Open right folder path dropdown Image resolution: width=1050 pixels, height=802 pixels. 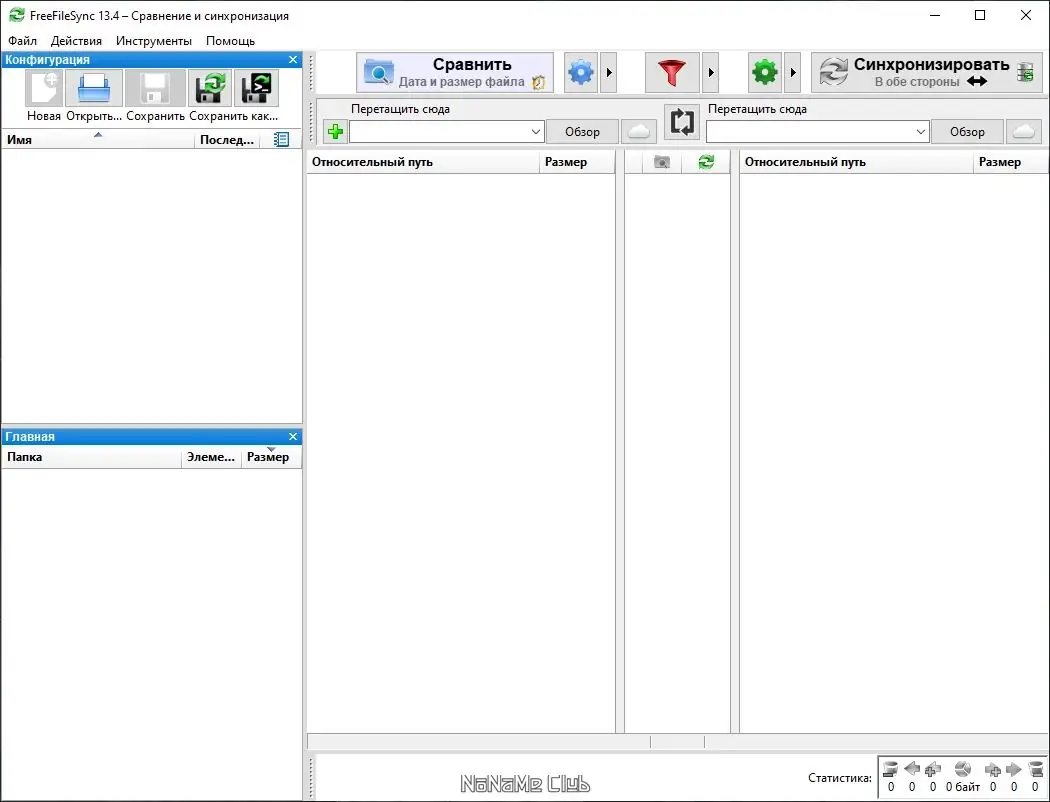pyautogui.click(x=921, y=132)
